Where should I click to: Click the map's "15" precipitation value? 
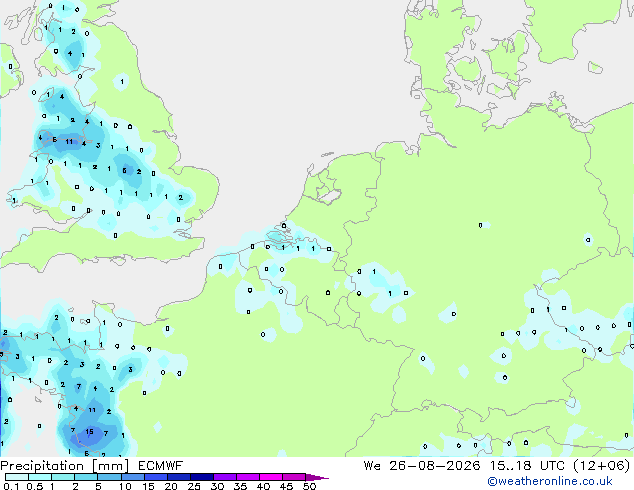tap(89, 432)
